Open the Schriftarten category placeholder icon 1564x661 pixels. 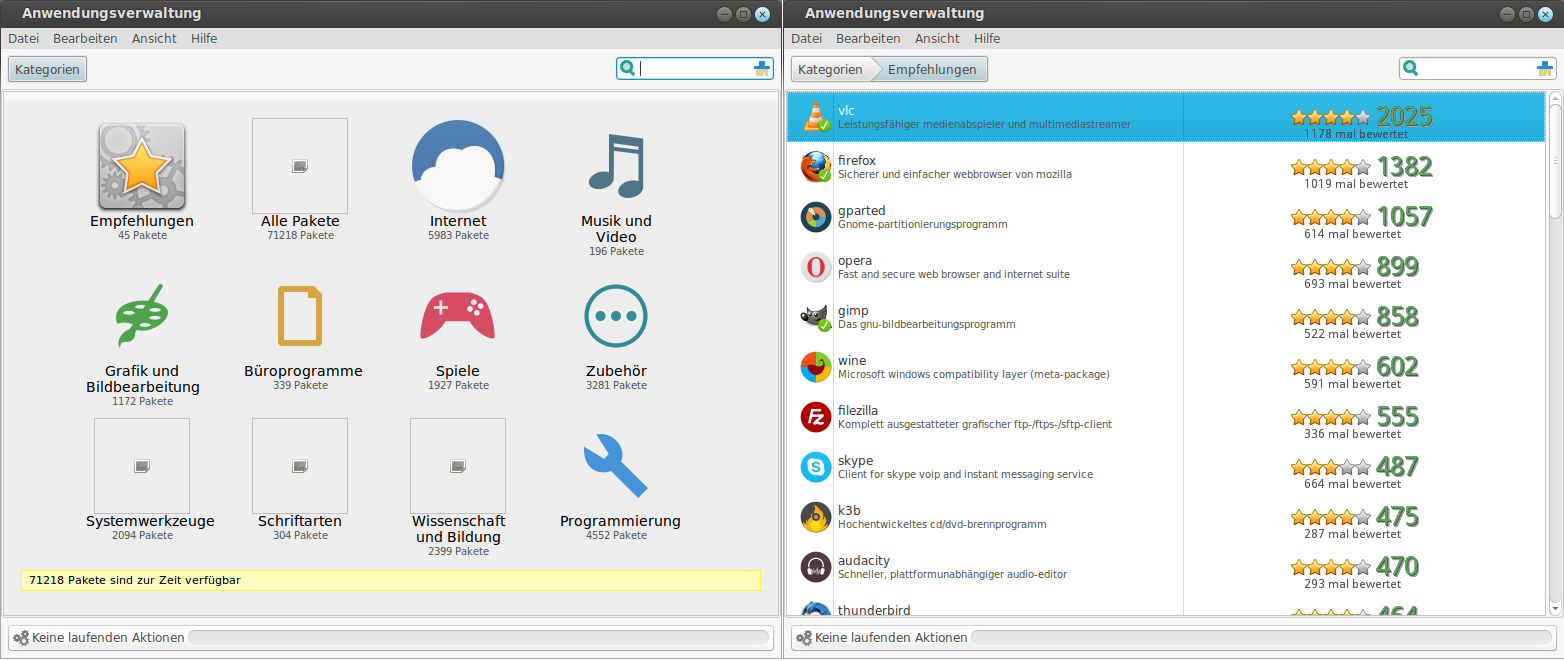(x=300, y=466)
